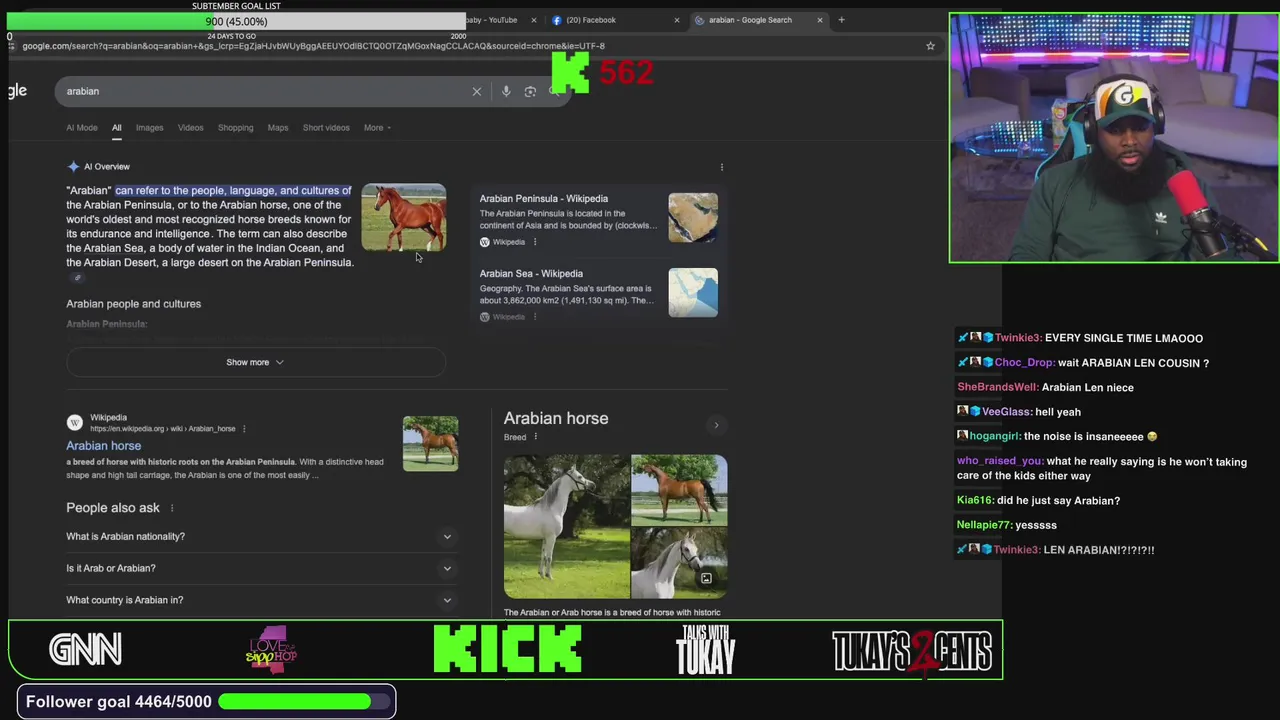Image resolution: width=1280 pixels, height=720 pixels.
Task: Close the arabian Google Search tab
Action: 820,20
